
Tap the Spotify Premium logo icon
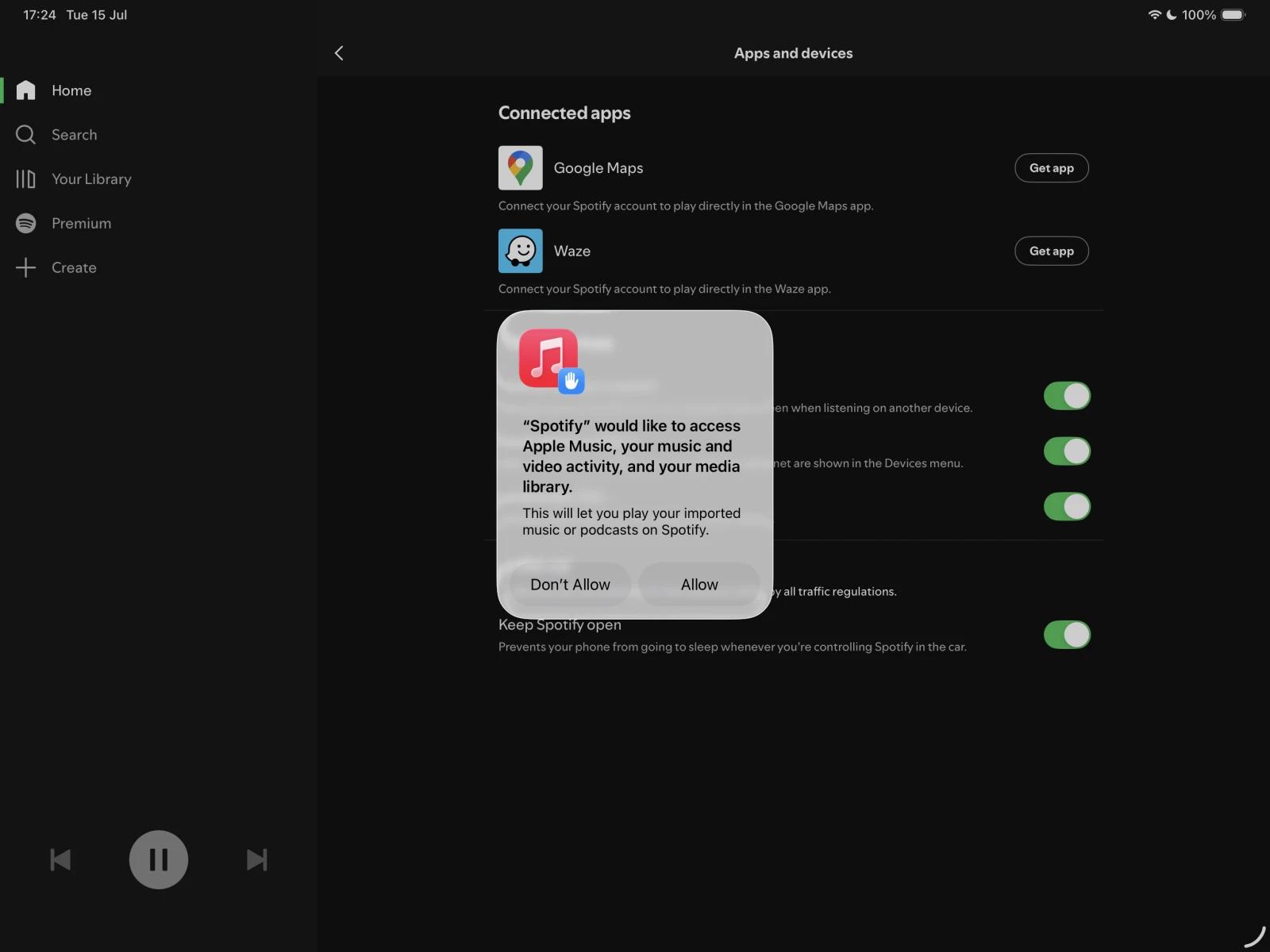click(26, 224)
